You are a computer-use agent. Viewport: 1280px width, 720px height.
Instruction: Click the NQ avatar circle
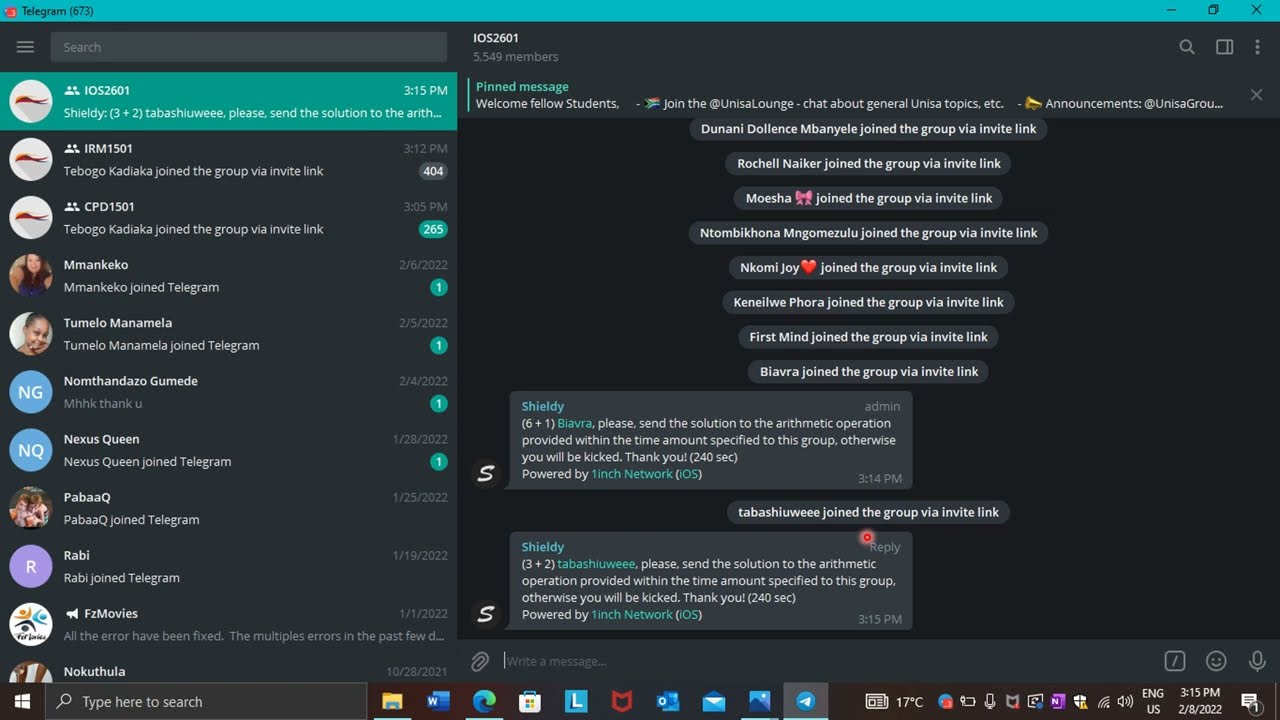click(31, 450)
